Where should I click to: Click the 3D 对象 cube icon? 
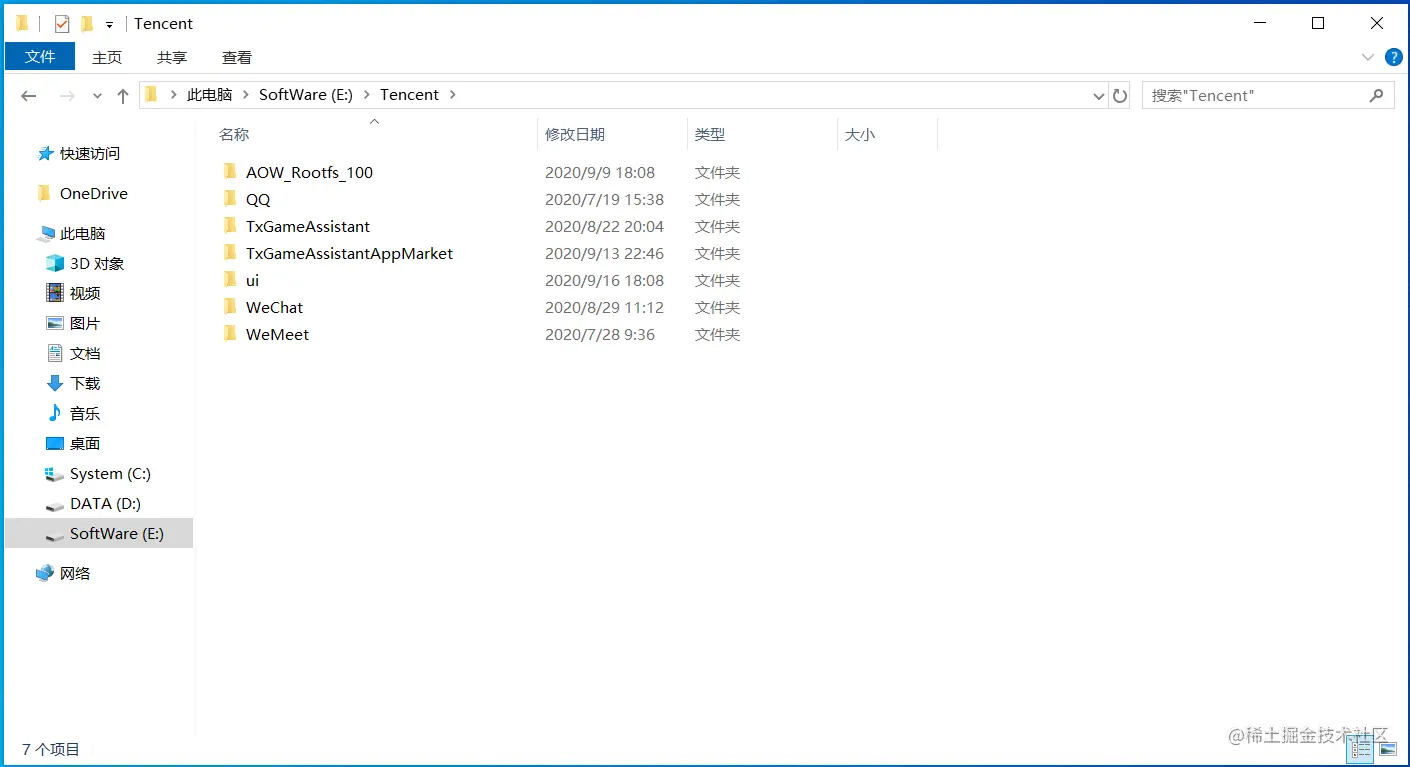click(x=55, y=263)
